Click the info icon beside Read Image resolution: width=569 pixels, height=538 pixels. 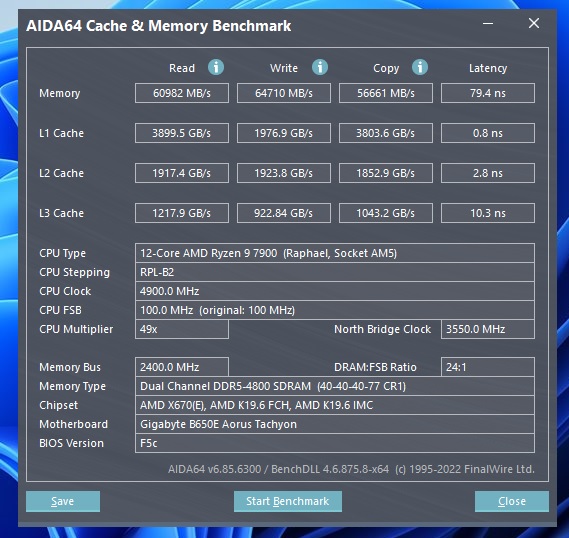tap(216, 67)
